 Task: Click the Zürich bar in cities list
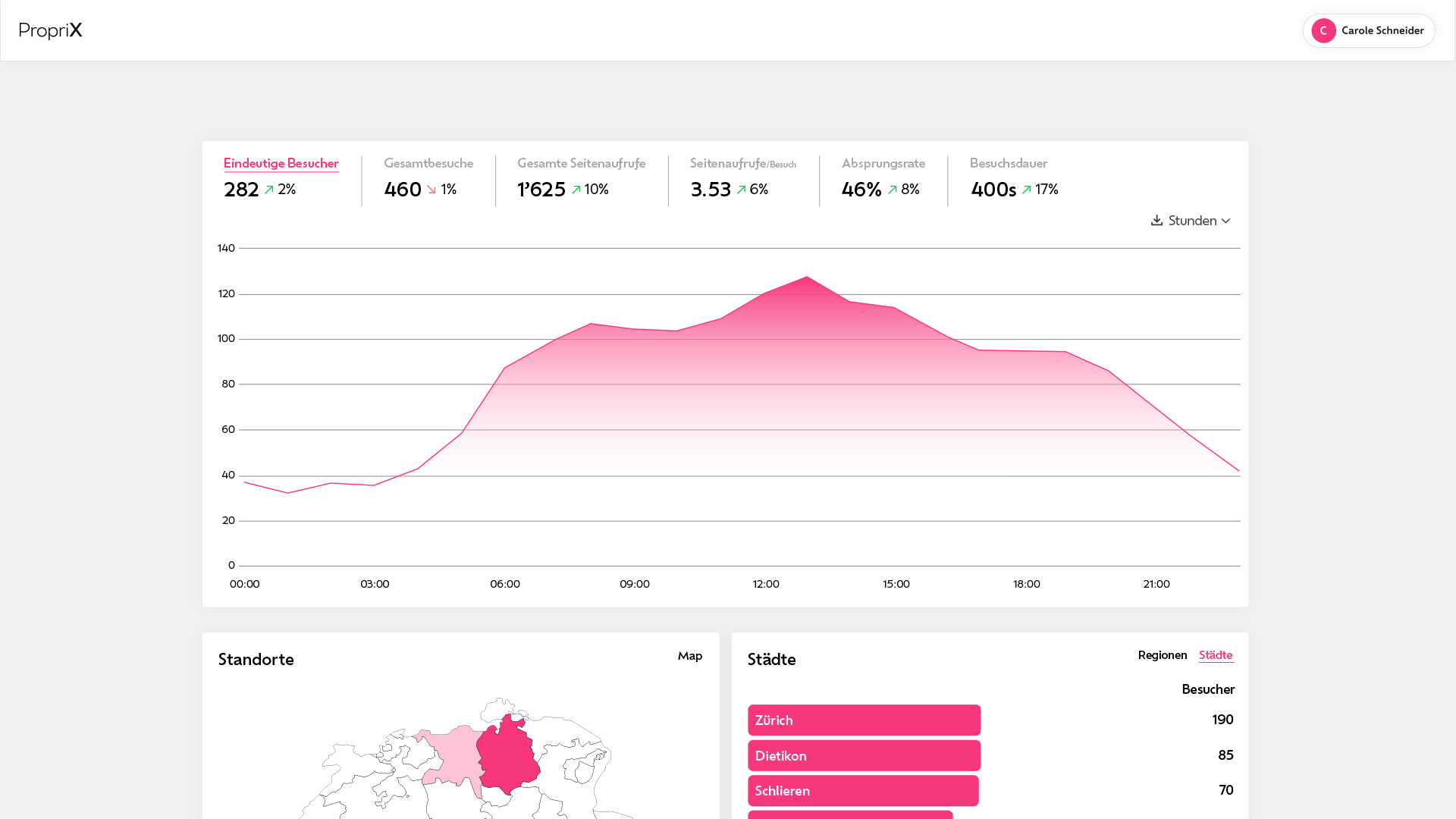[864, 720]
